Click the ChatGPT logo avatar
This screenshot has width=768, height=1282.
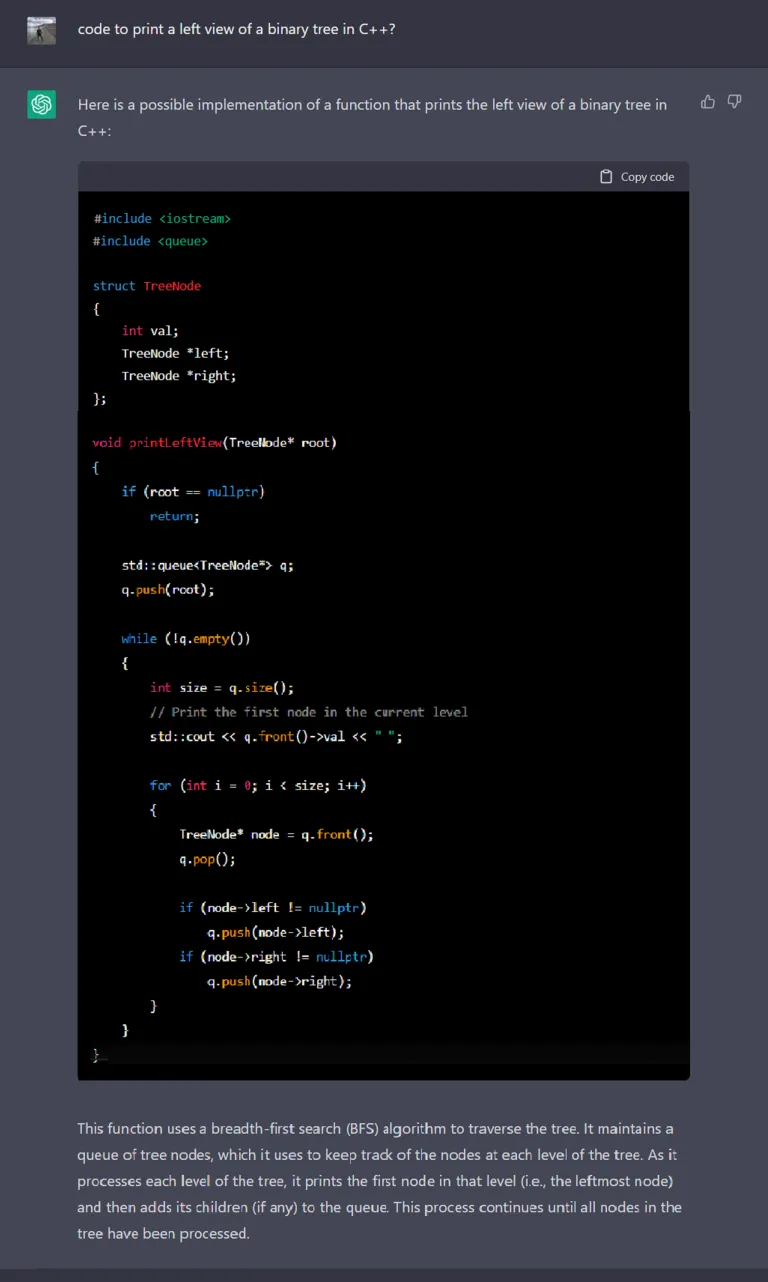tap(41, 104)
